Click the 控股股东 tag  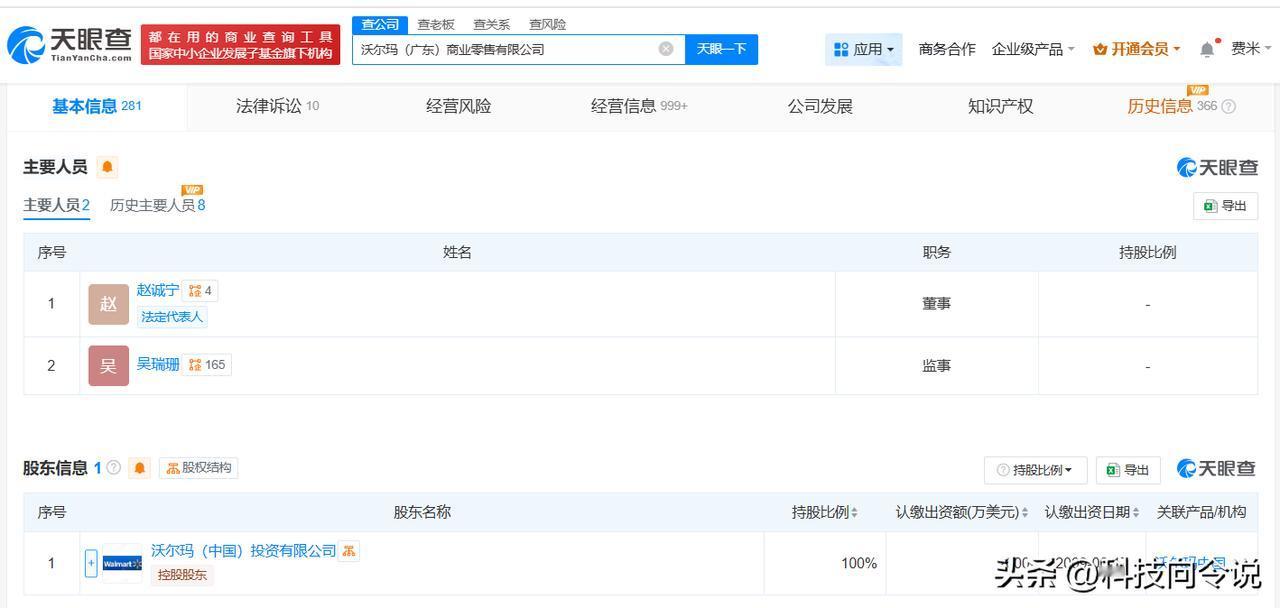[183, 575]
